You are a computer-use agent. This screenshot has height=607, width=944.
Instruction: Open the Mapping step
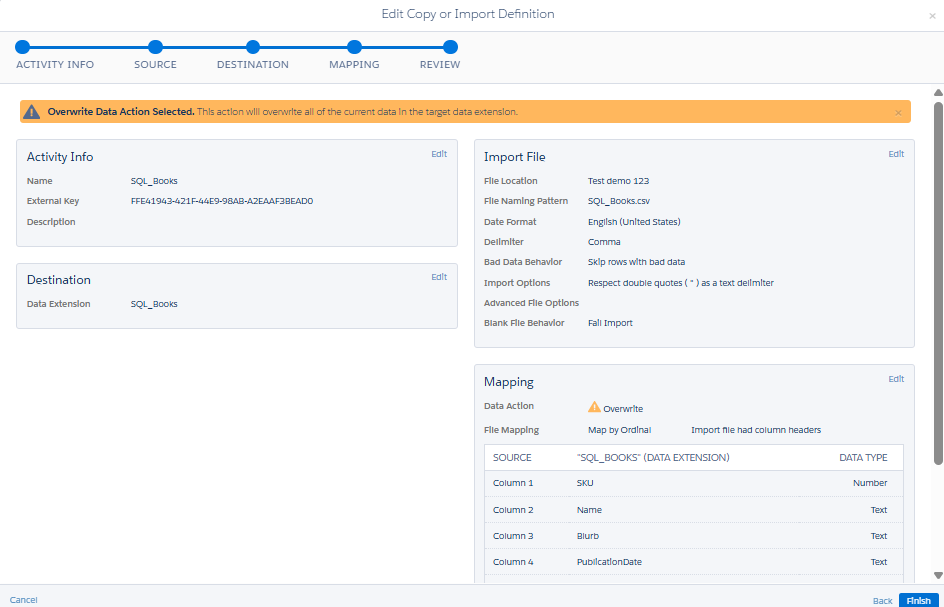354,47
